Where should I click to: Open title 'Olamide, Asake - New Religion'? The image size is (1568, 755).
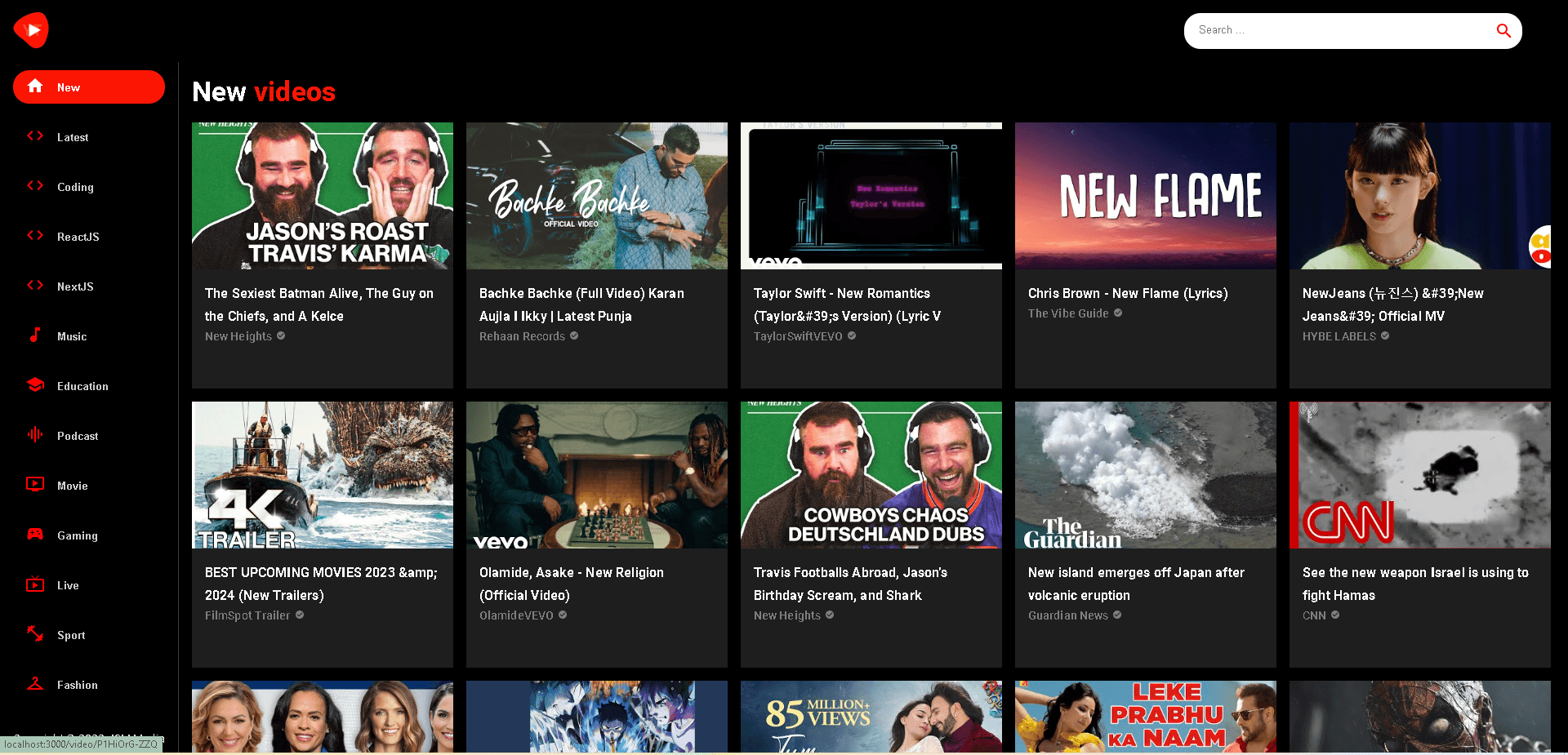(x=572, y=584)
